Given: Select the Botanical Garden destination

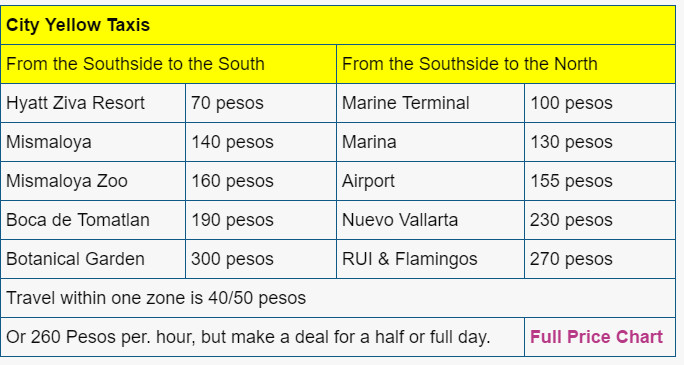Looking at the screenshot, I should [x=93, y=259].
